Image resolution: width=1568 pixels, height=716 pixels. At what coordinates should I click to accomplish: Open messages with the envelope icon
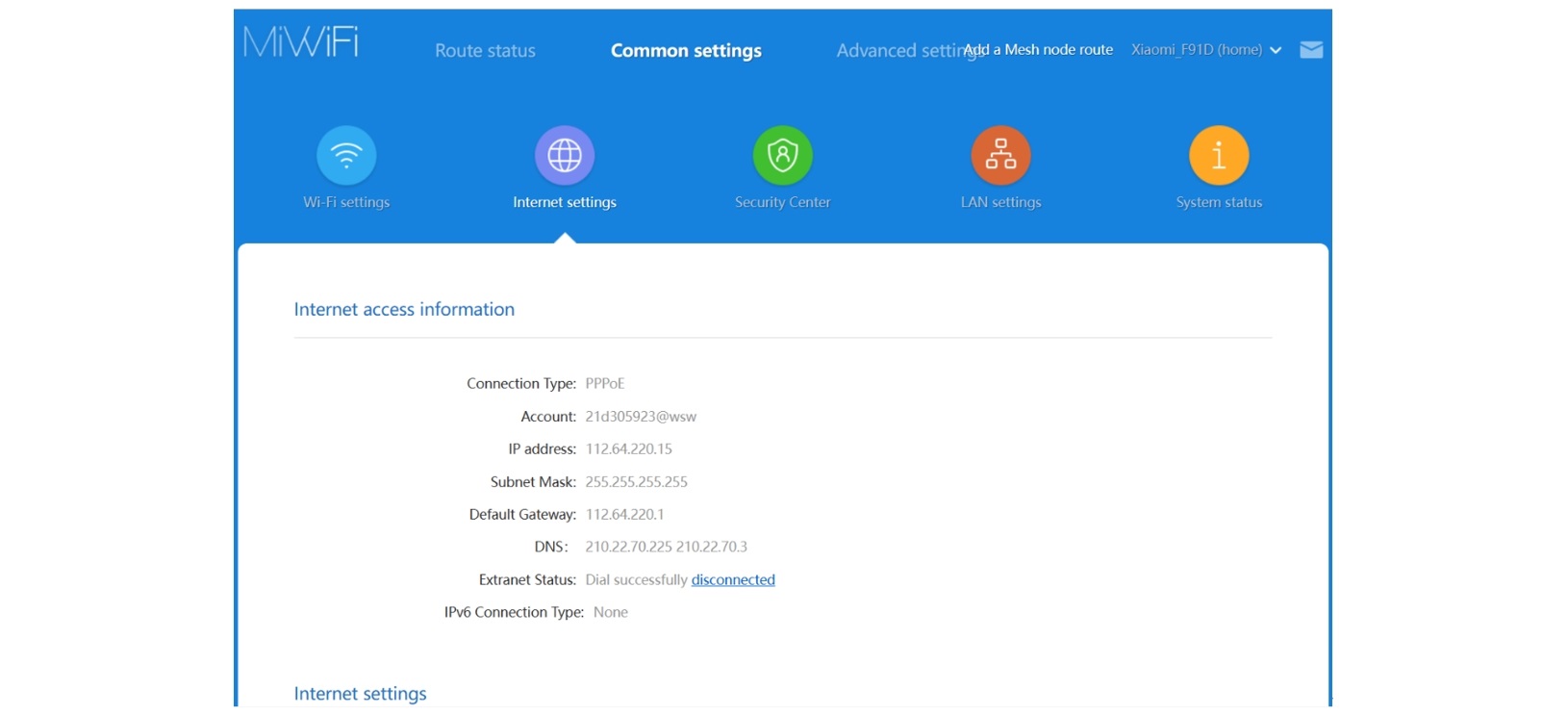[x=1311, y=50]
